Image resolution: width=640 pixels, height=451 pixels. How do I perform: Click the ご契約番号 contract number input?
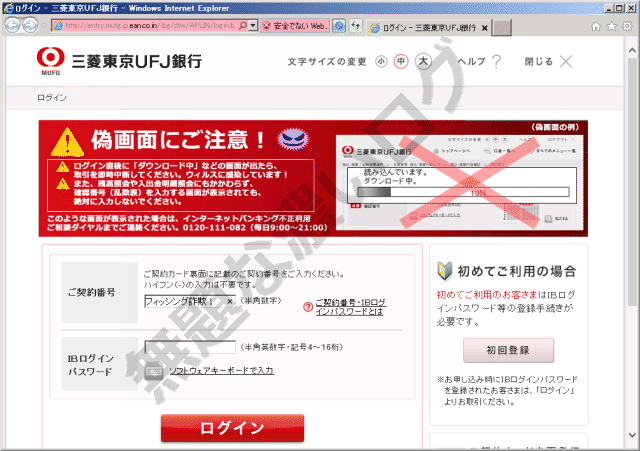coord(190,301)
